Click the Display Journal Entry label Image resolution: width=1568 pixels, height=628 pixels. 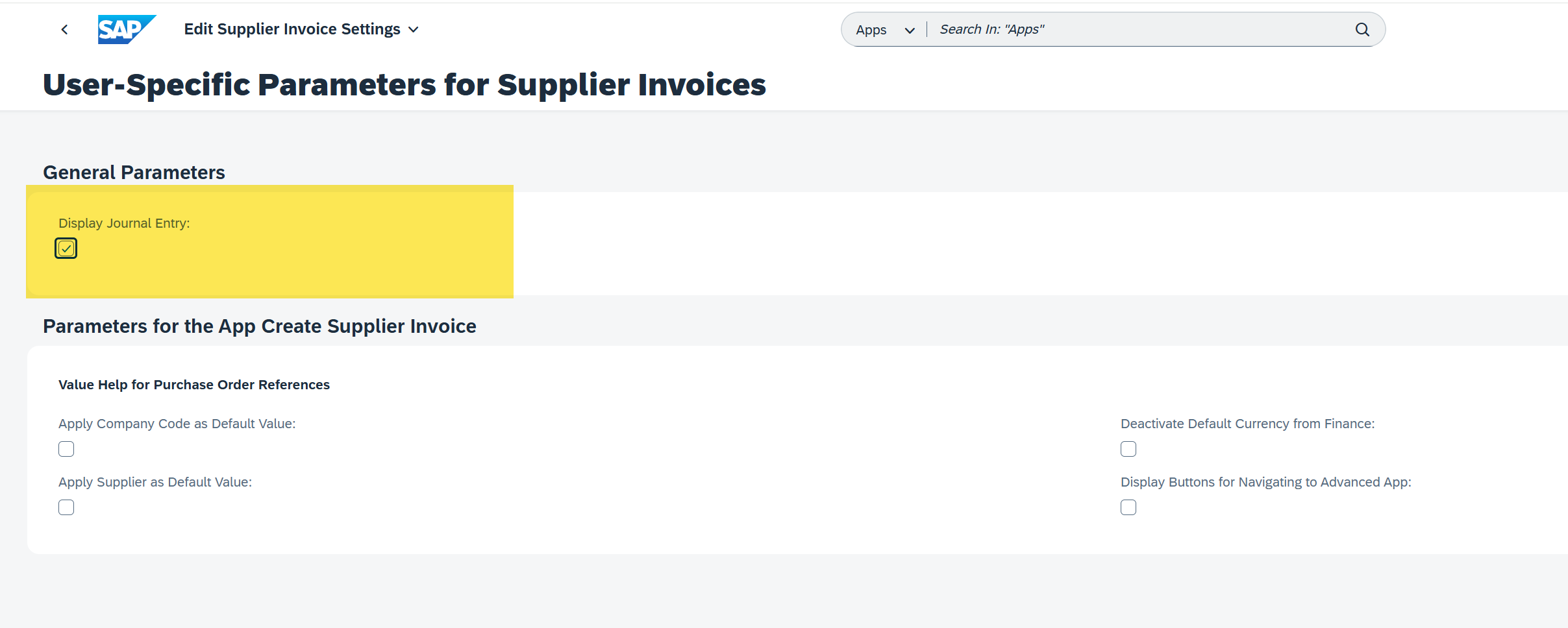[124, 223]
